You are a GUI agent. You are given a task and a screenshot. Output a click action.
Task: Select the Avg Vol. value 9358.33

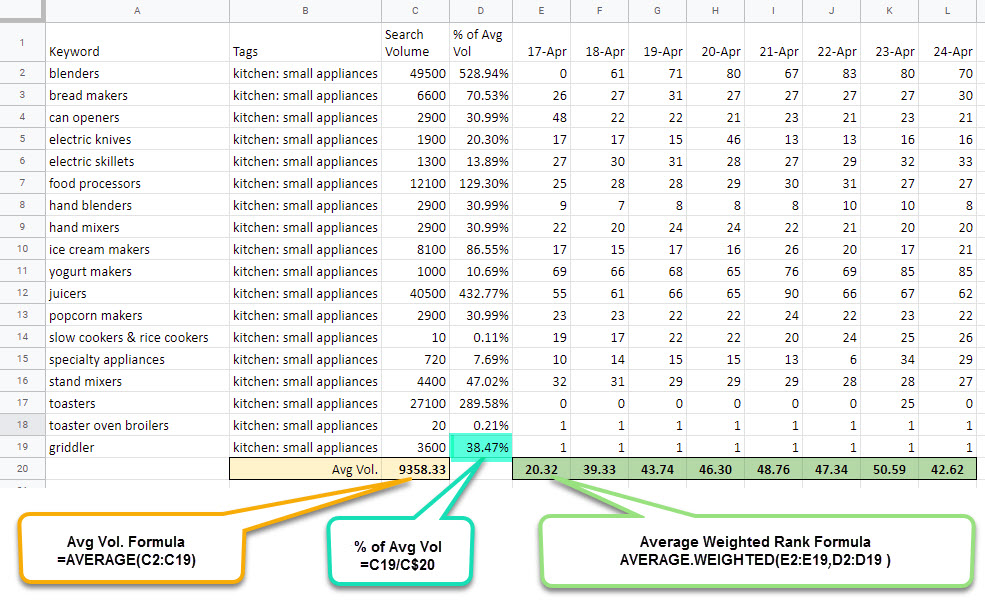point(414,470)
